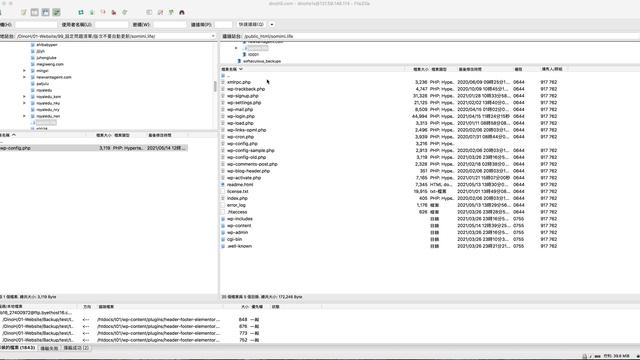640x360 pixels.
Task: Open remote file search binoculars icon
Action: tap(182, 12)
